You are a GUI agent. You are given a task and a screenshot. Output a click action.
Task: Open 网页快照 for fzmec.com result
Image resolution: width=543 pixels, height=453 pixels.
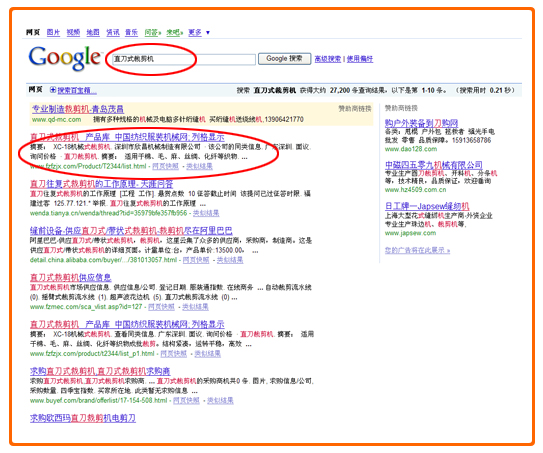[x=161, y=307]
